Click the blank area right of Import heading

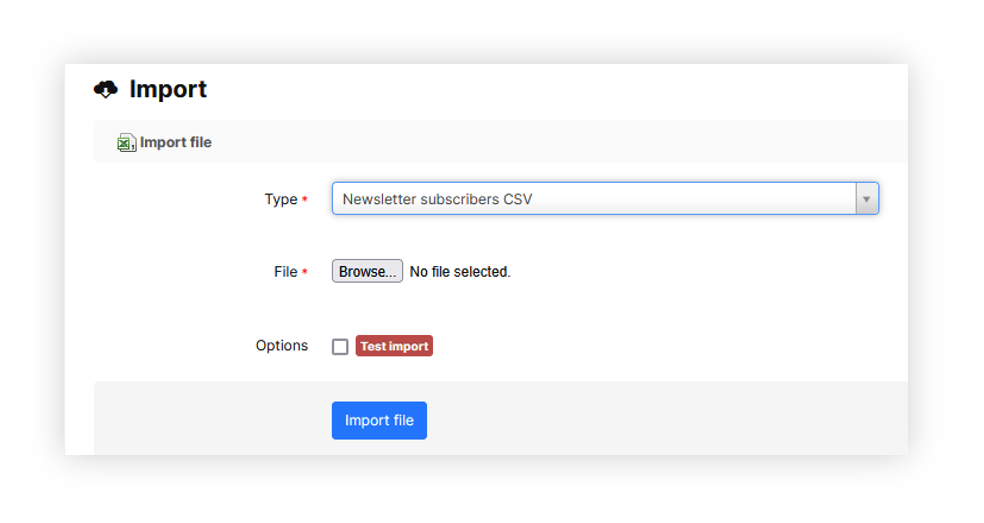[x=550, y=90]
